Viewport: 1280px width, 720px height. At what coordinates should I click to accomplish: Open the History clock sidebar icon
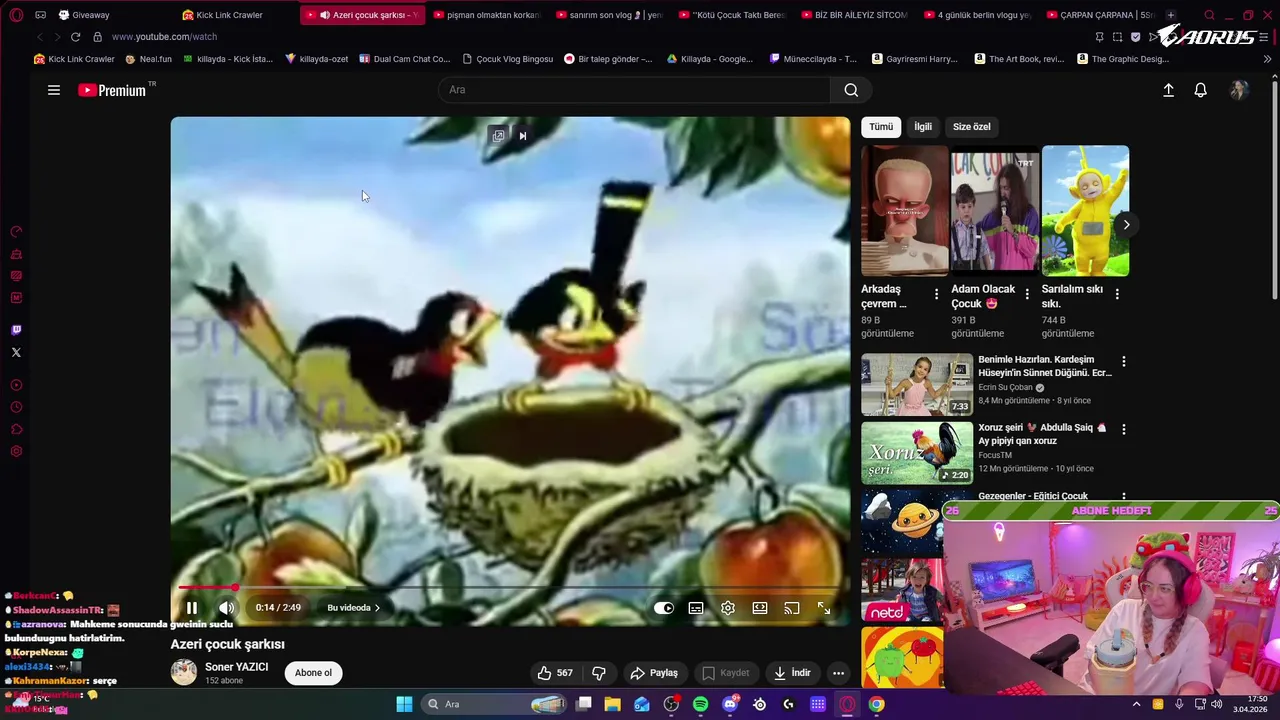click(x=16, y=407)
